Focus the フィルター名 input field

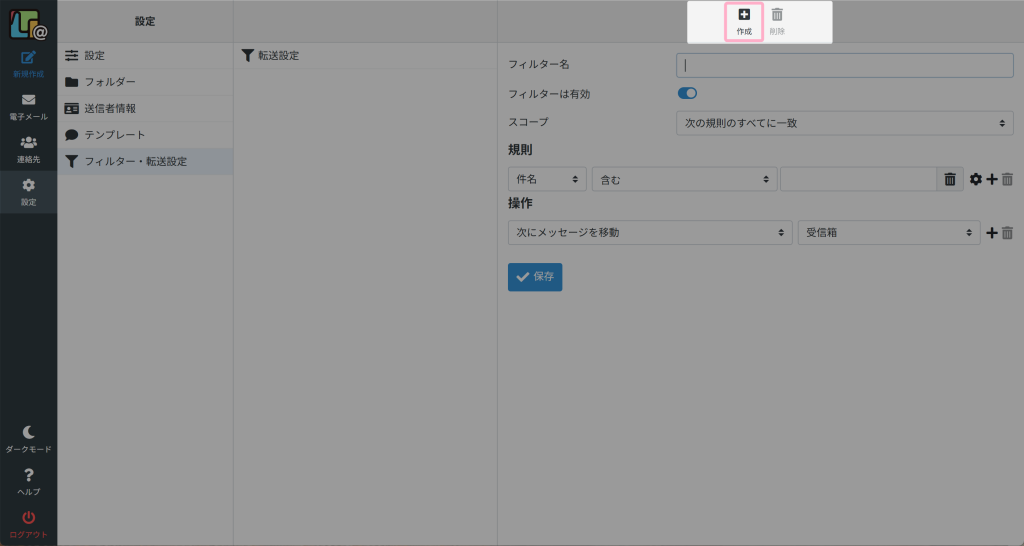point(844,65)
